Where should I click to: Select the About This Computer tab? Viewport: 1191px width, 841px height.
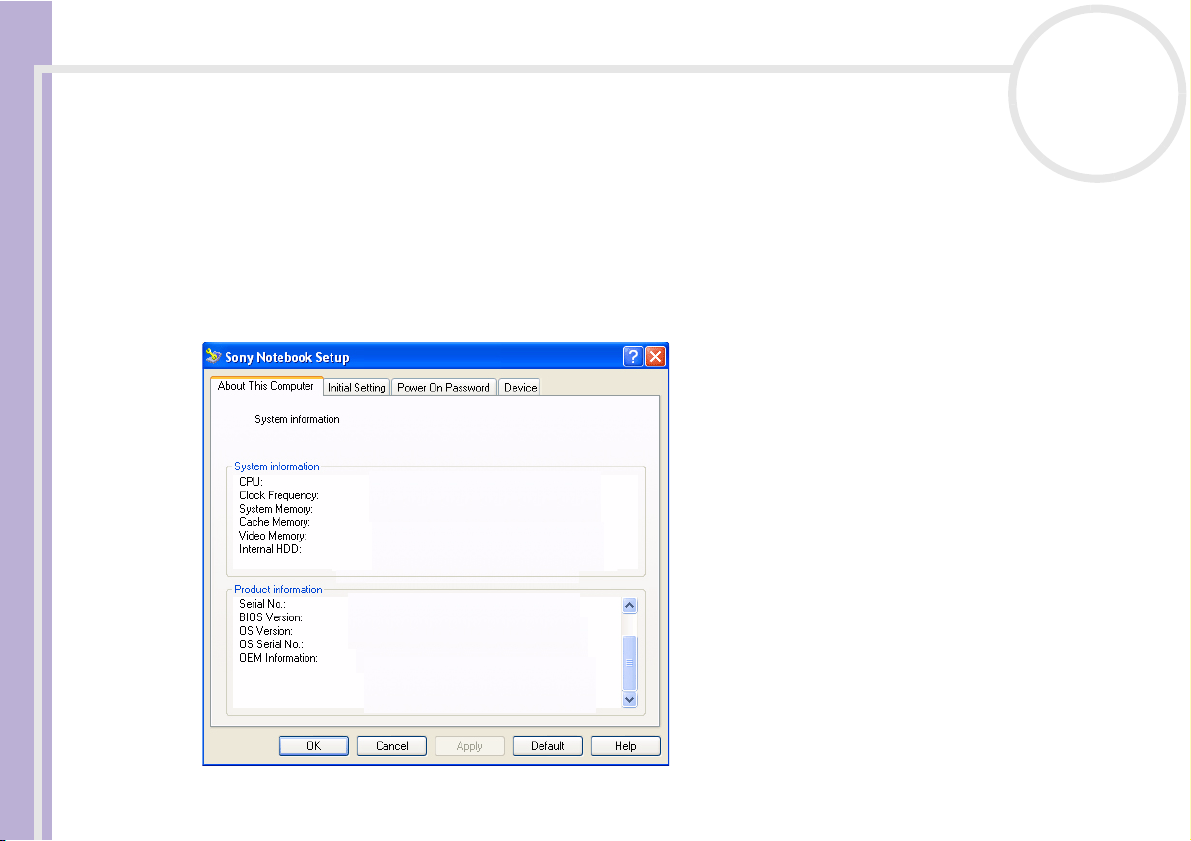[x=266, y=386]
